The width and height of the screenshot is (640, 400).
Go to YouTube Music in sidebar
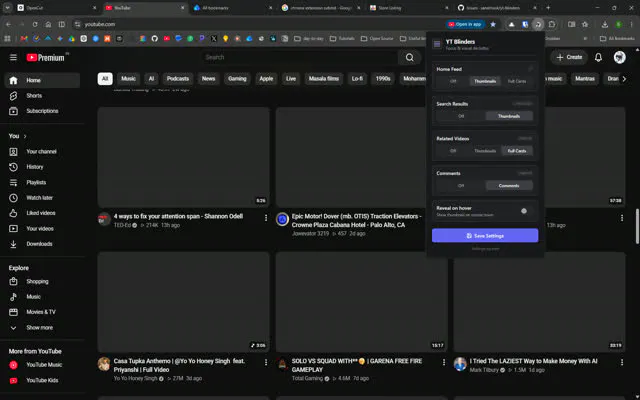click(x=42, y=365)
